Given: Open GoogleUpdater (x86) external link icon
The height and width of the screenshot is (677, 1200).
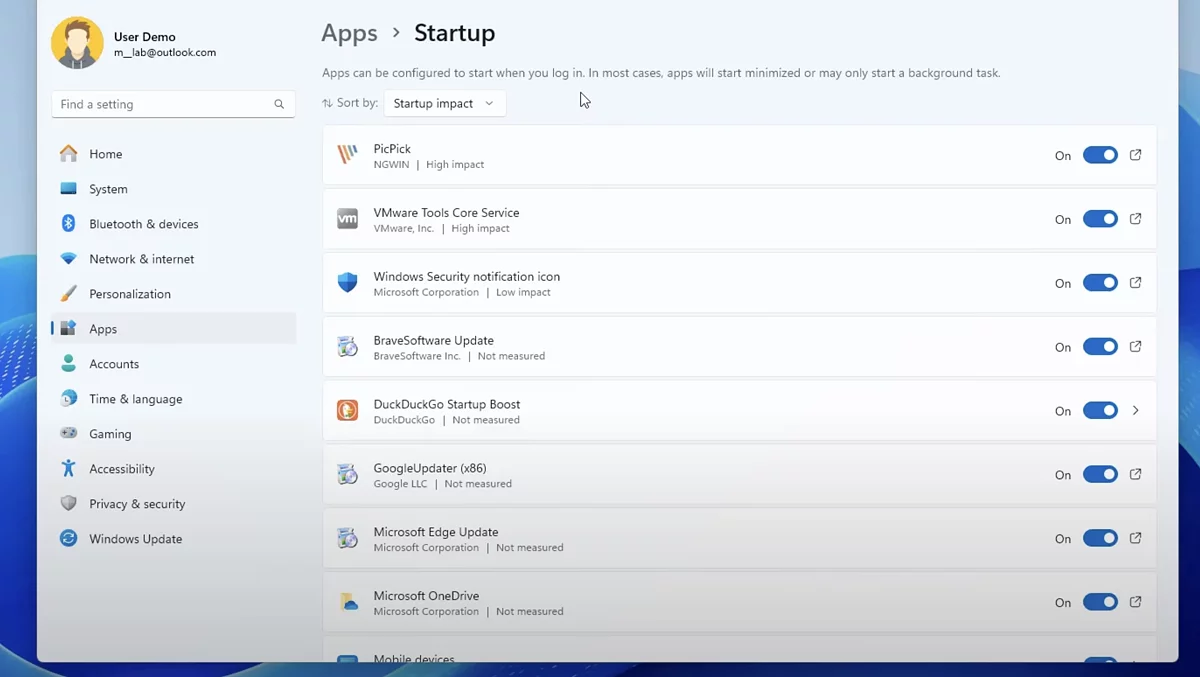Looking at the screenshot, I should [x=1135, y=475].
